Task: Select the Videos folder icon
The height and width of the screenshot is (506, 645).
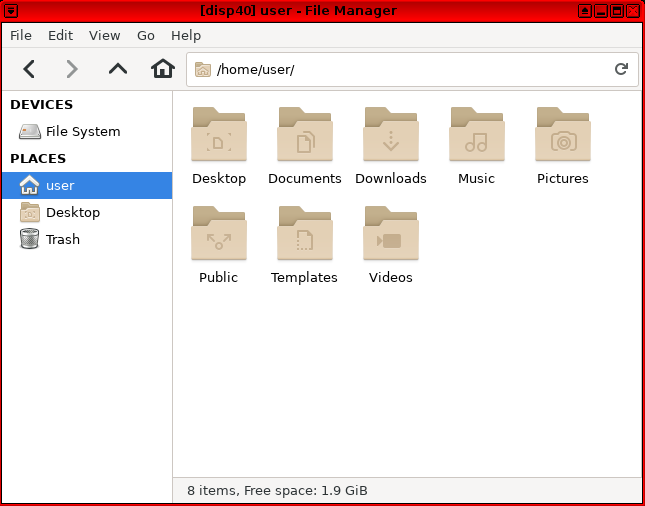Action: [x=391, y=233]
